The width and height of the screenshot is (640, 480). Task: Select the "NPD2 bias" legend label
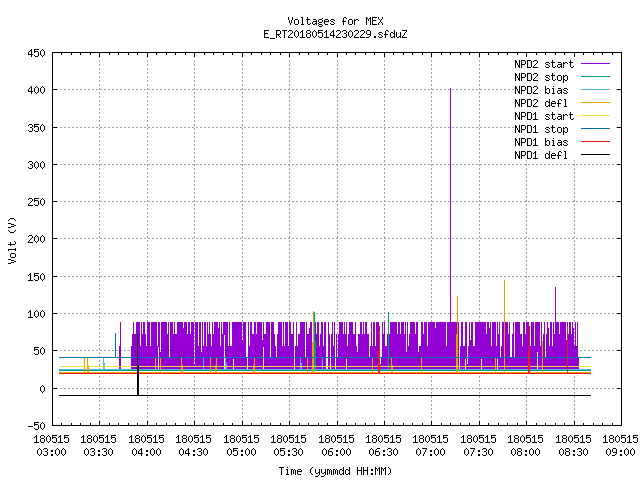(541, 90)
